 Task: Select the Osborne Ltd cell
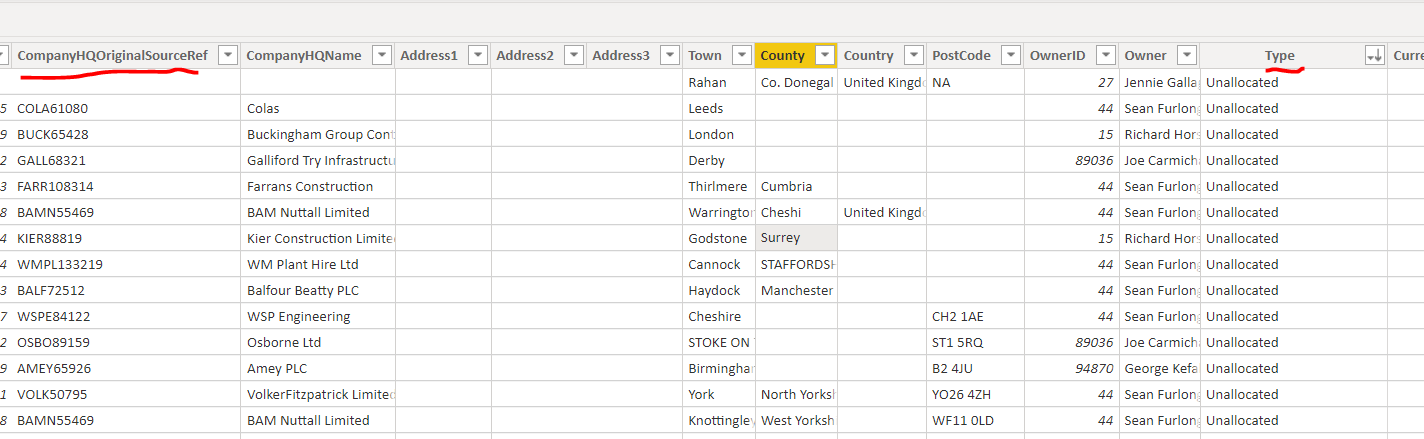[318, 342]
